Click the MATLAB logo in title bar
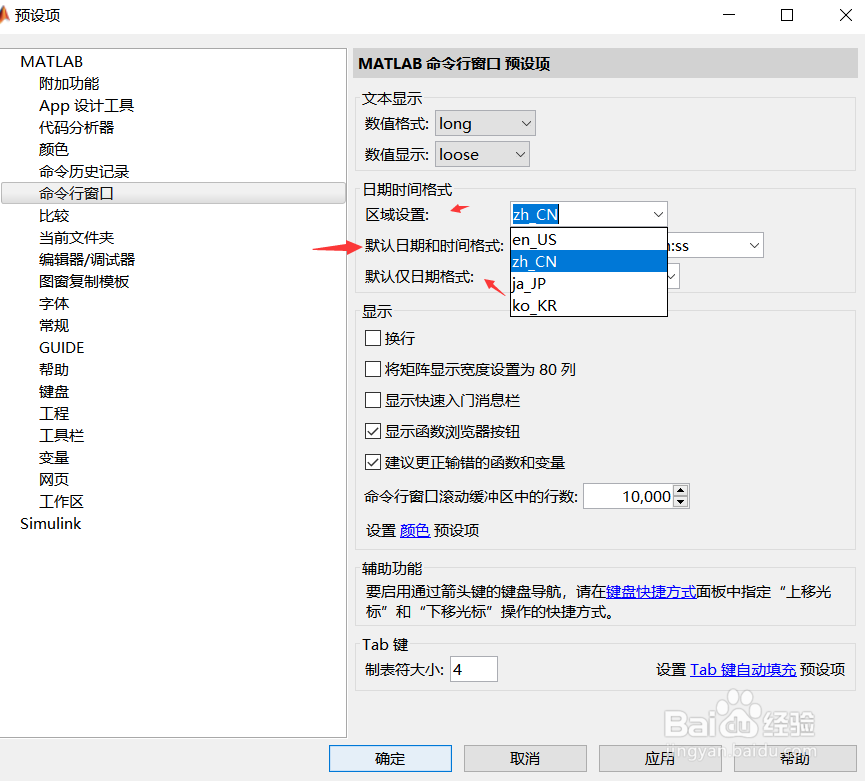 point(4,14)
